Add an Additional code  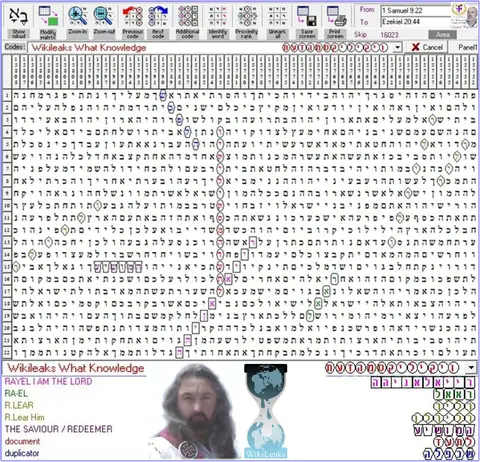tap(187, 21)
